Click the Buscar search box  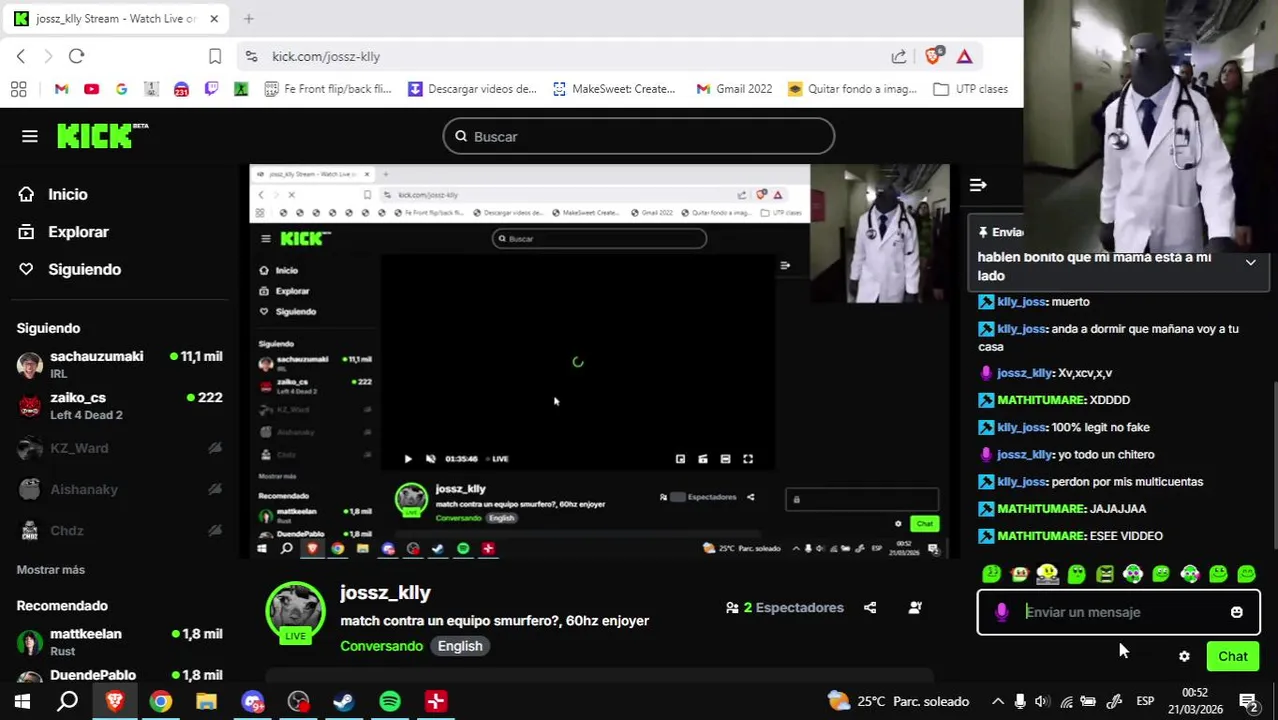point(639,136)
